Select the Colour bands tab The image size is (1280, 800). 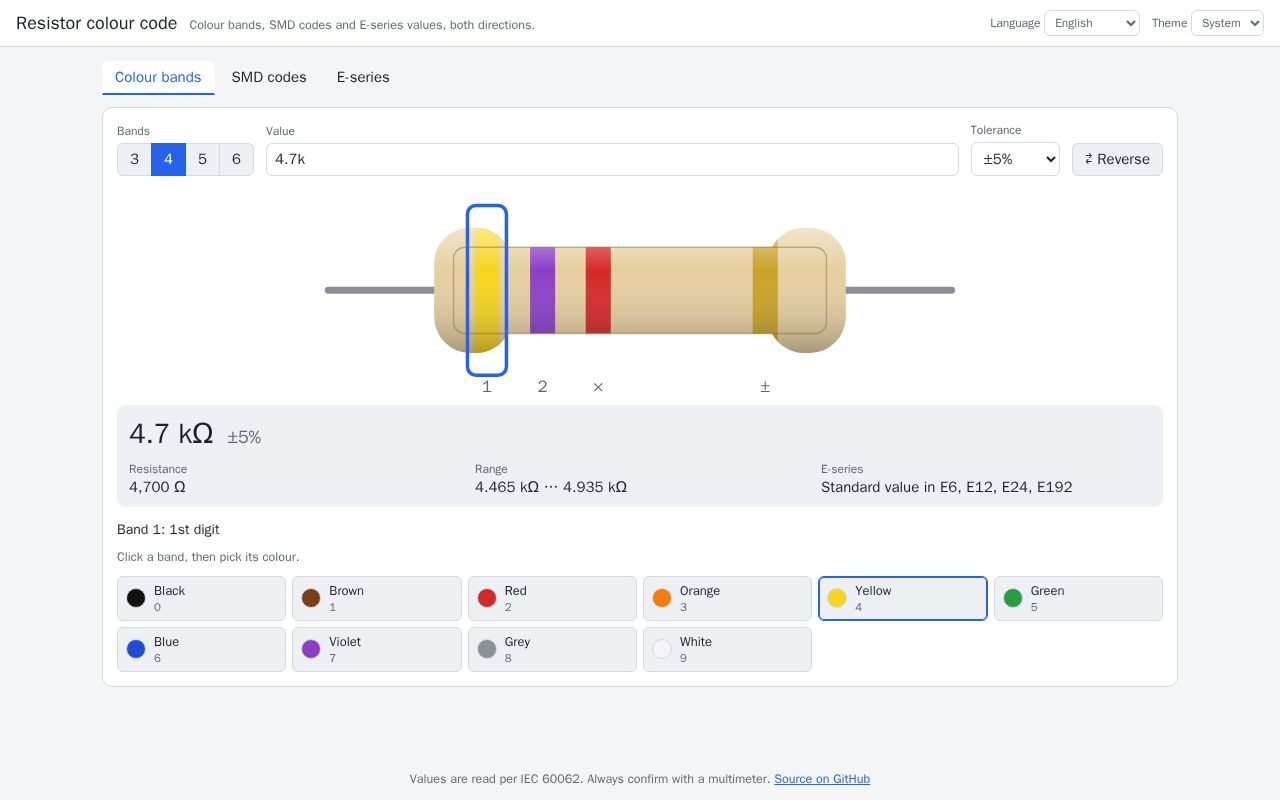[x=158, y=77]
